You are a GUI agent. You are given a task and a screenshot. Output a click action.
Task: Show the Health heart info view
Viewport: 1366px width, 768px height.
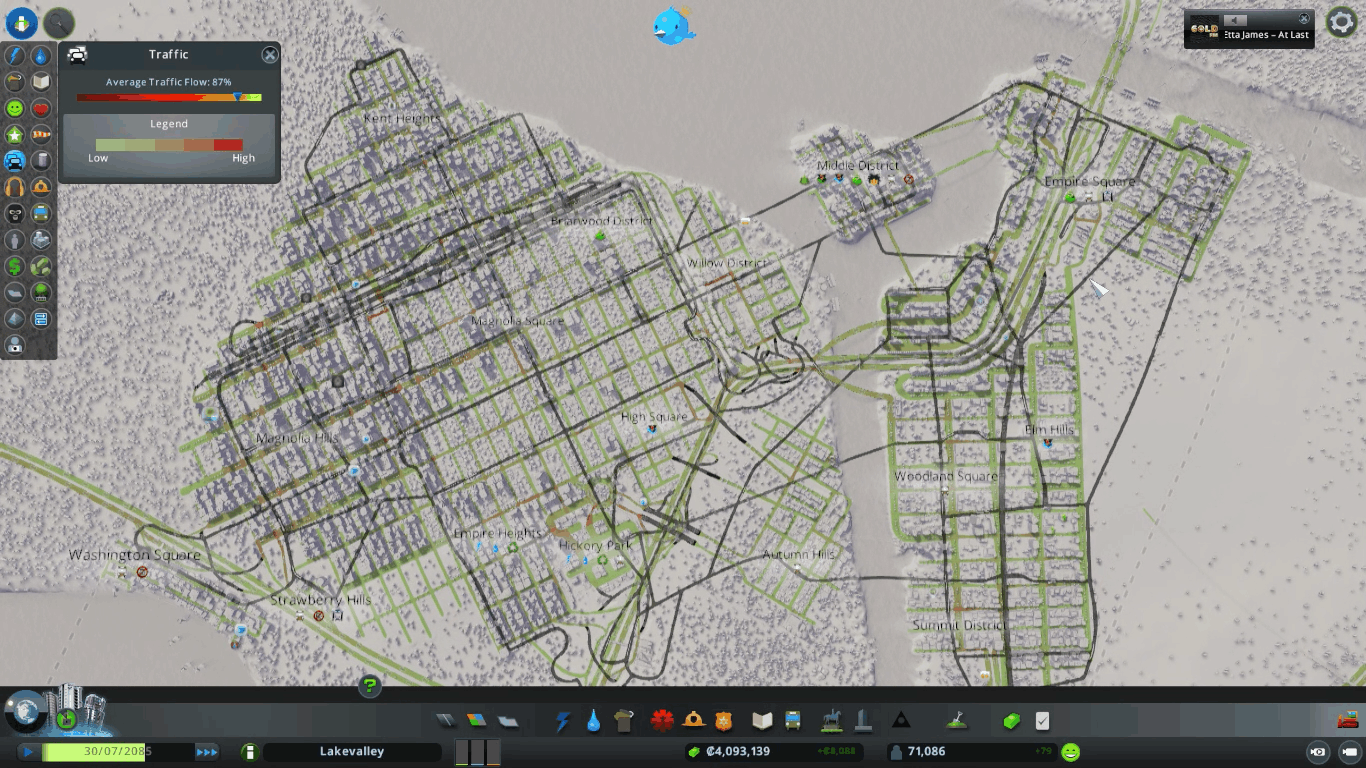coord(41,108)
